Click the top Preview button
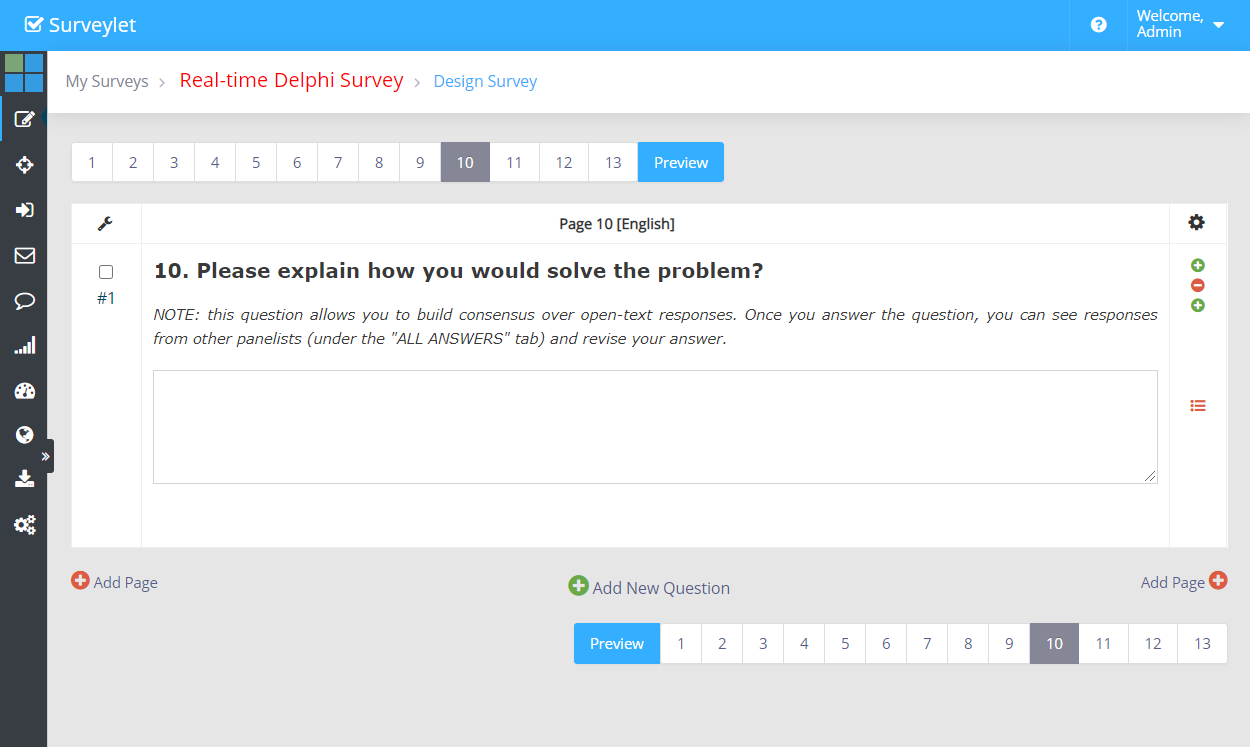This screenshot has width=1250, height=747. point(680,162)
